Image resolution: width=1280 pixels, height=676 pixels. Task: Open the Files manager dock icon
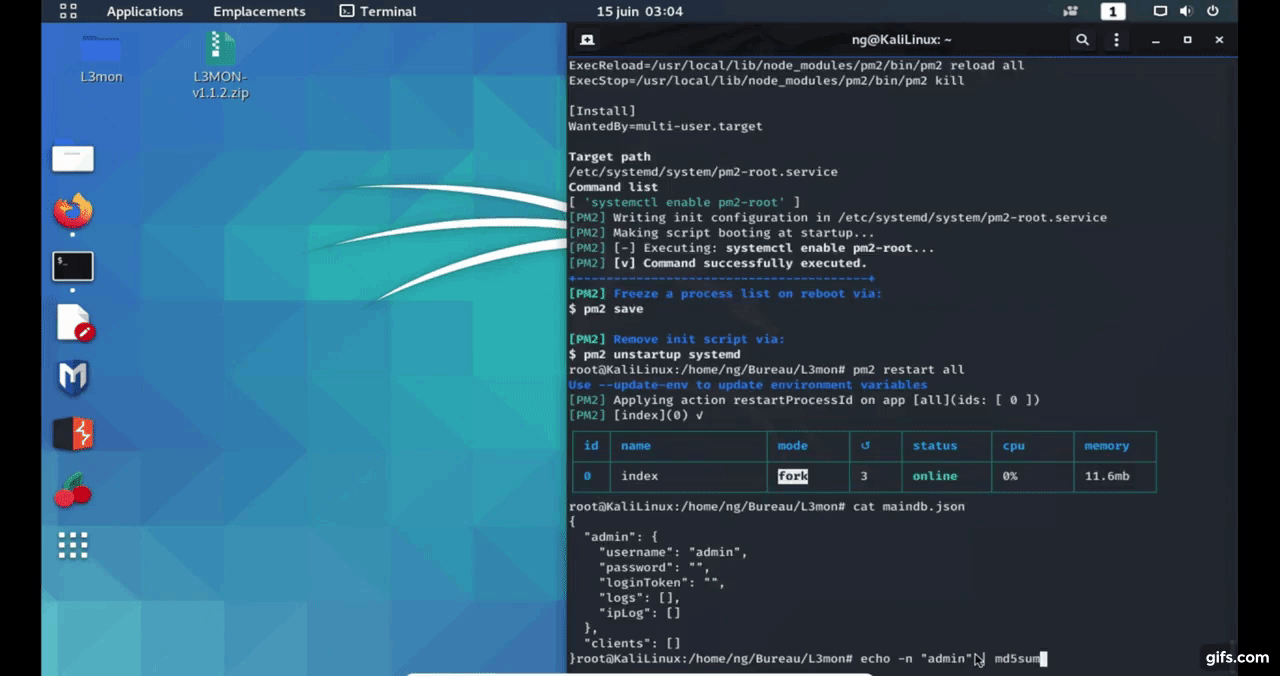73,158
